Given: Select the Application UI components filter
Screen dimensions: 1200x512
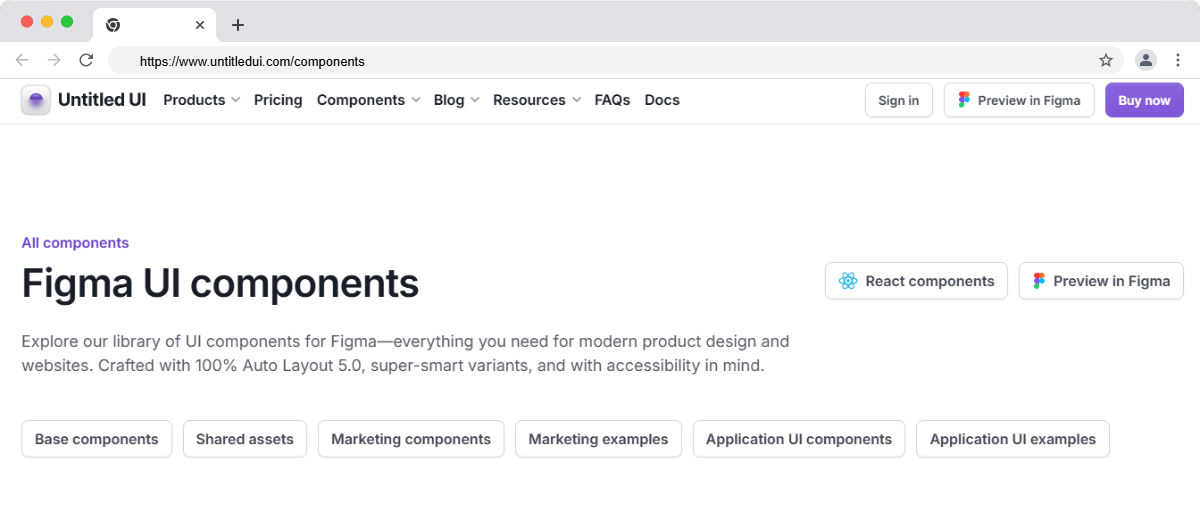Looking at the screenshot, I should (799, 439).
